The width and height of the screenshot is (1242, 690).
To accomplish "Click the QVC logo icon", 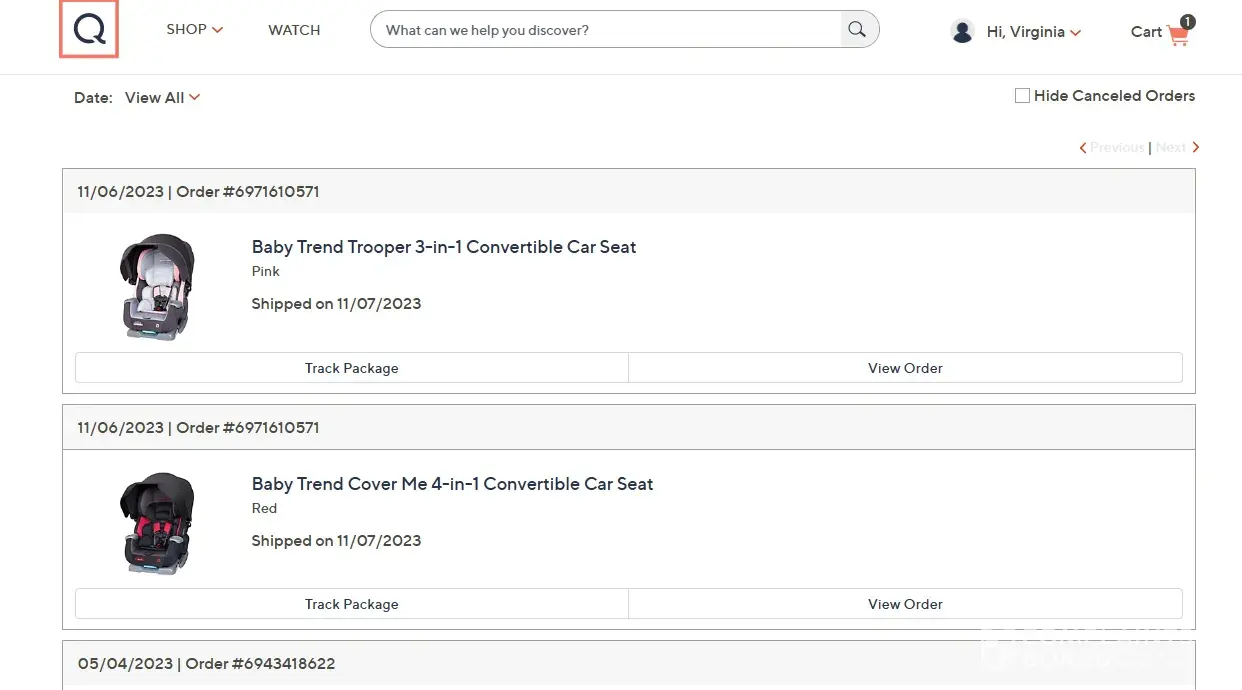I will [x=89, y=30].
